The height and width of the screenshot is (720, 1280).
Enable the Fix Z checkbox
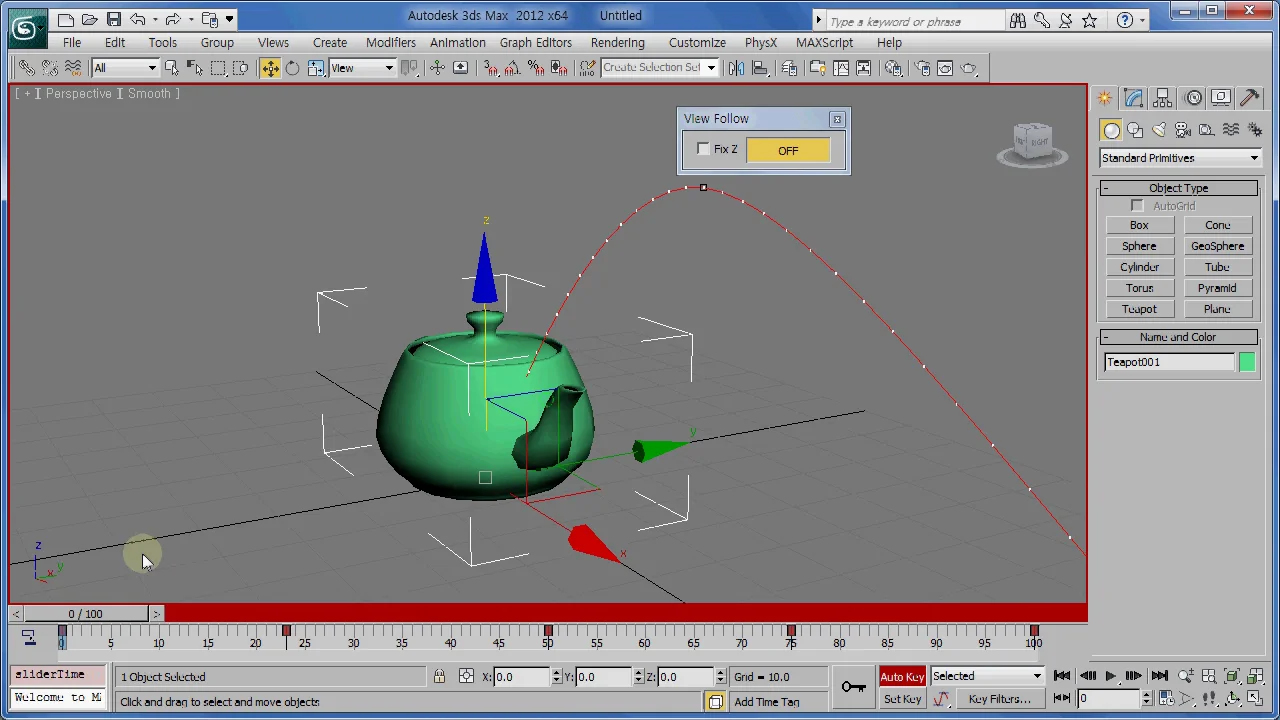pyautogui.click(x=703, y=149)
